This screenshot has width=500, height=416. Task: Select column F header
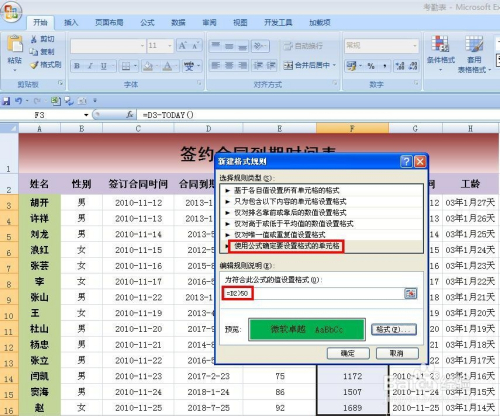click(x=352, y=128)
